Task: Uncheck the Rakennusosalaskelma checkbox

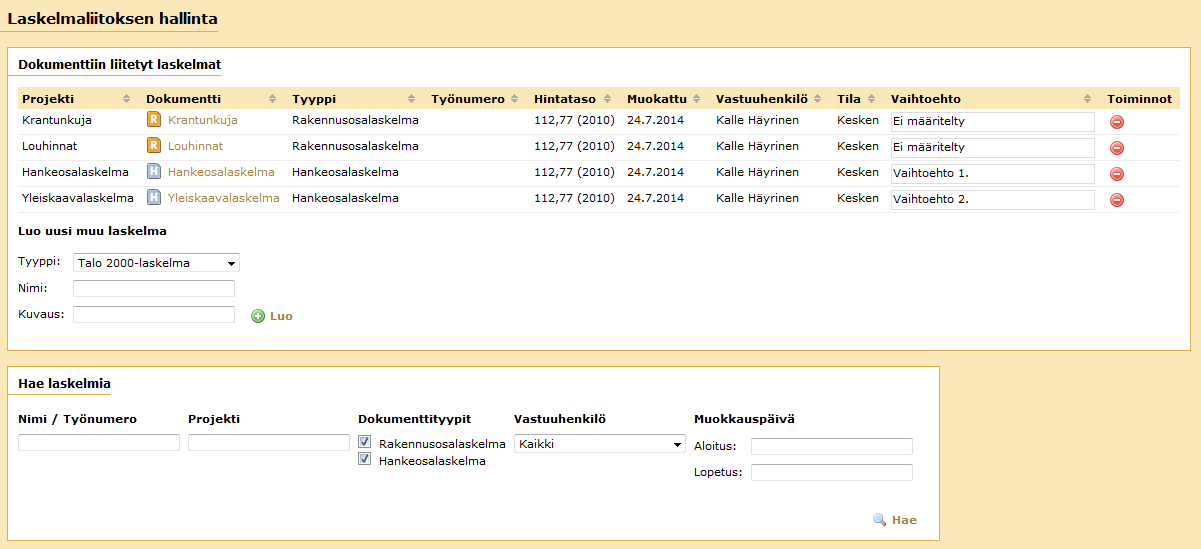Action: click(x=365, y=442)
